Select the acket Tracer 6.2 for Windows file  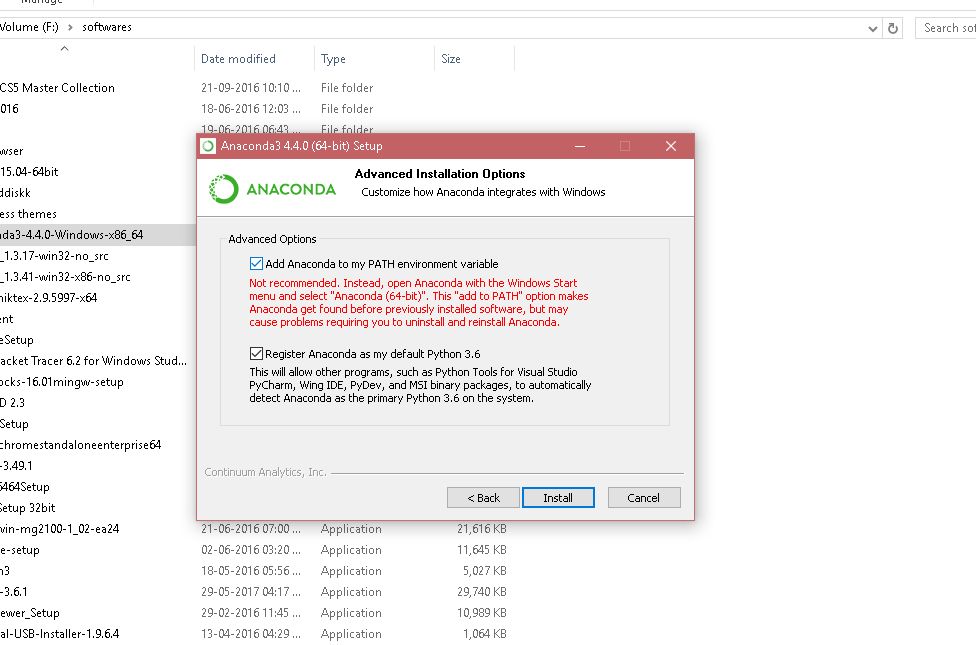point(93,361)
